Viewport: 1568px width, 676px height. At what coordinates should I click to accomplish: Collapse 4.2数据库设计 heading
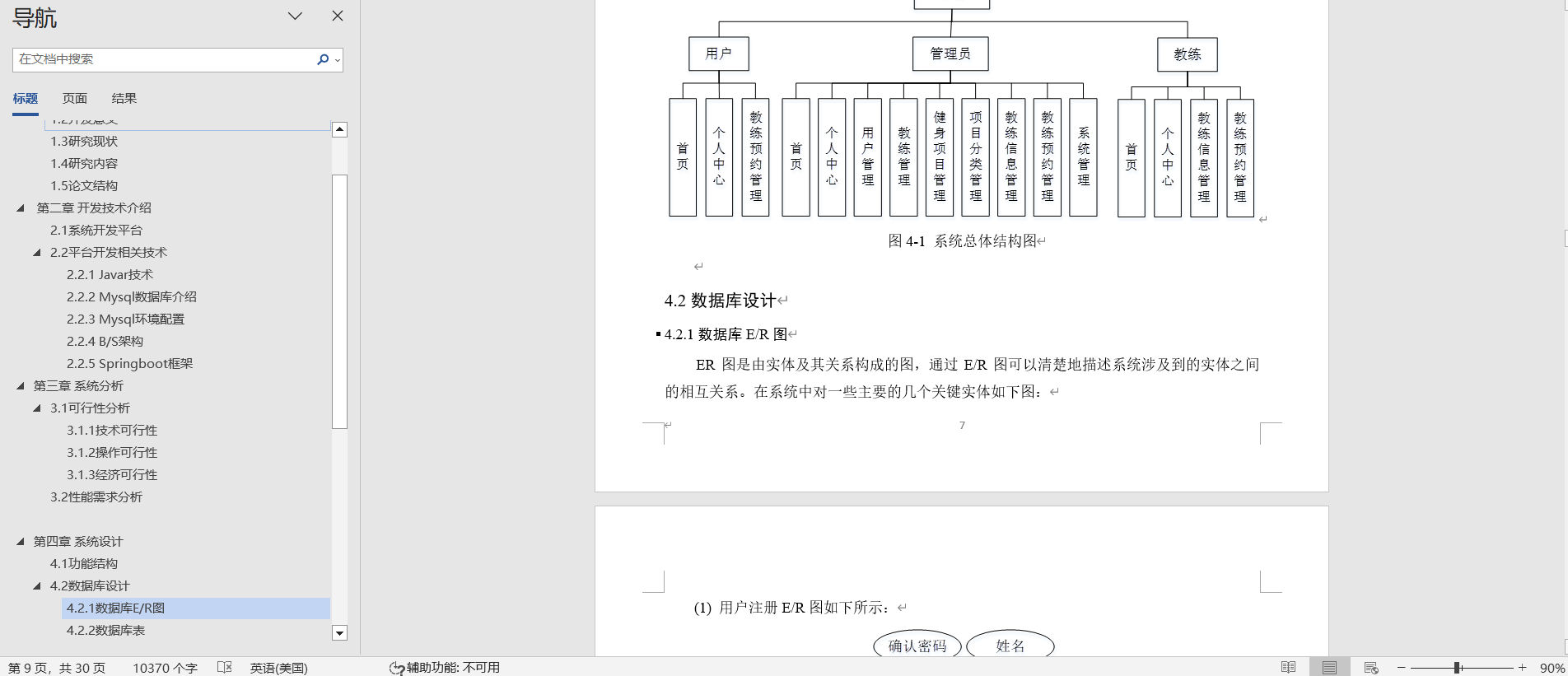click(x=37, y=586)
